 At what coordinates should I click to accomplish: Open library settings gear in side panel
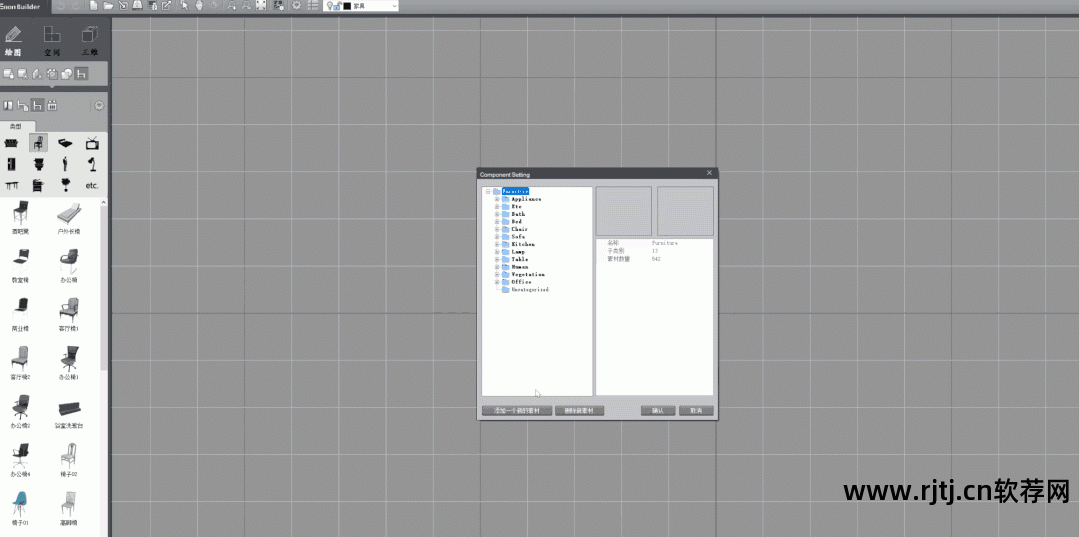99,105
